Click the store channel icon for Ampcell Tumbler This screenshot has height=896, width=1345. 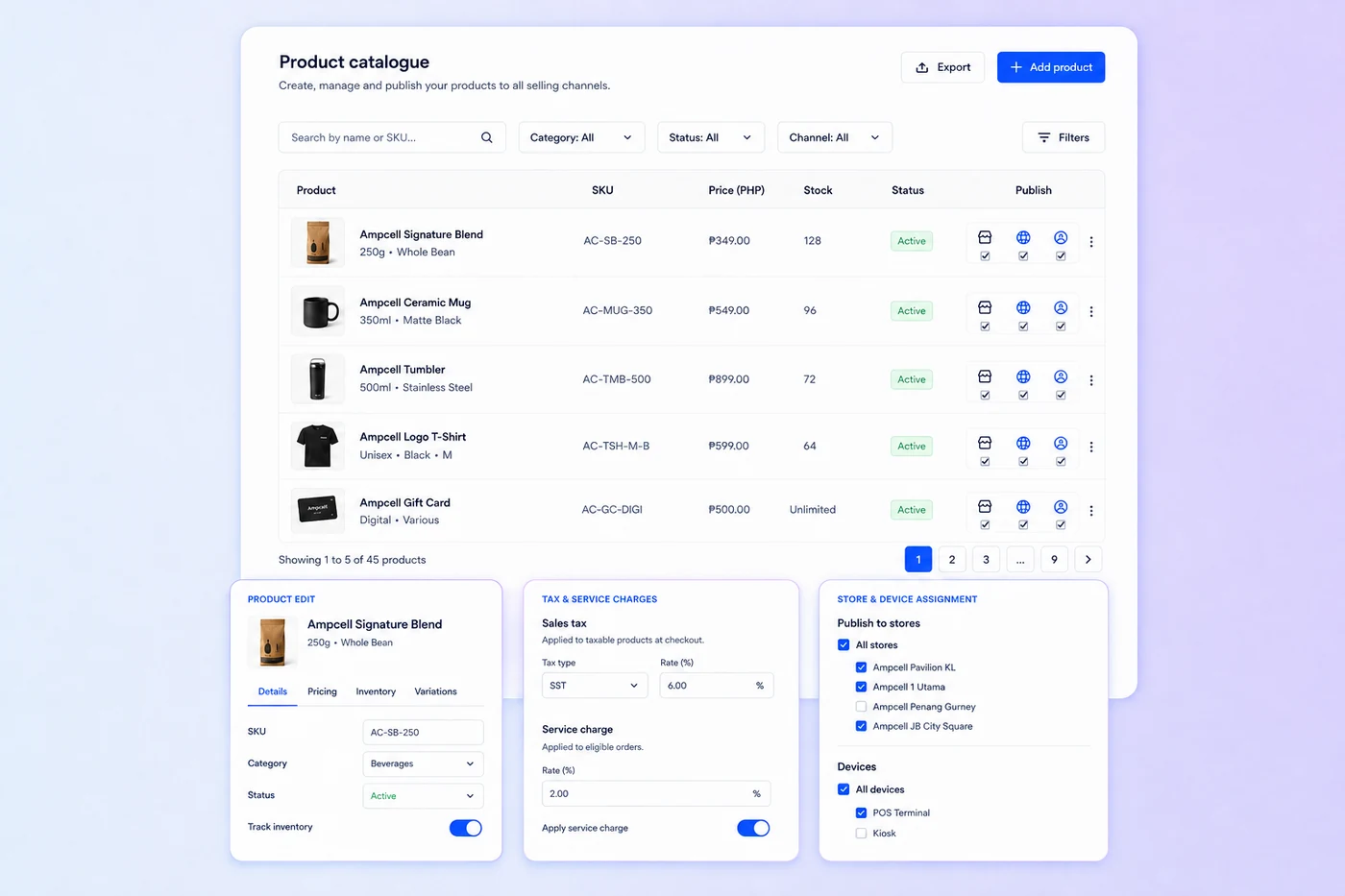pos(985,376)
